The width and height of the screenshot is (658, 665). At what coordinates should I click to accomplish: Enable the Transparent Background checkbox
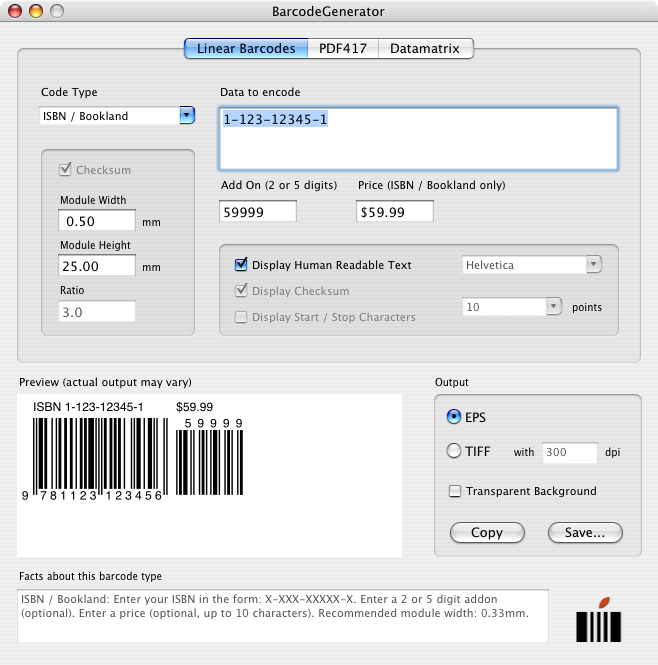[x=455, y=491]
